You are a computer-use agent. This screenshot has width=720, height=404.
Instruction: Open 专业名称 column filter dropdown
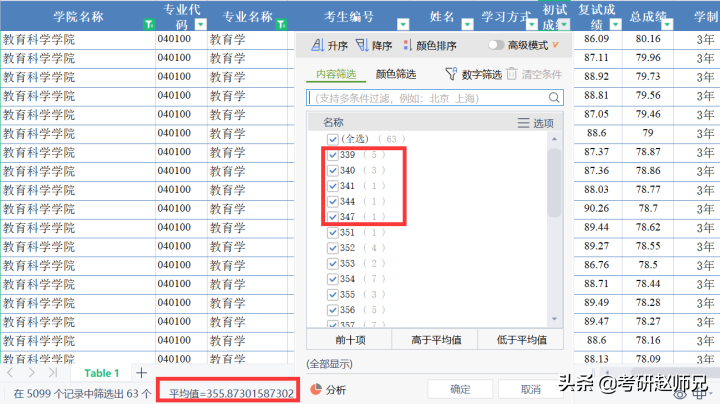coord(281,24)
